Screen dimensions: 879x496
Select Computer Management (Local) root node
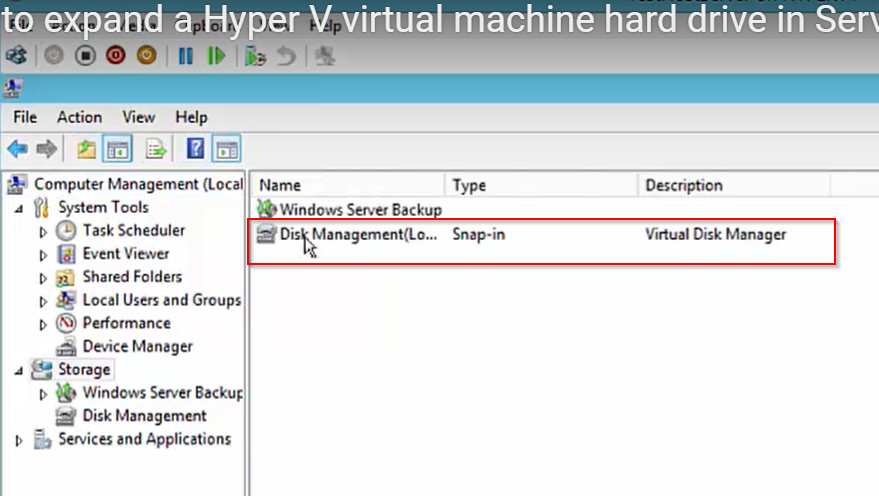pos(138,184)
